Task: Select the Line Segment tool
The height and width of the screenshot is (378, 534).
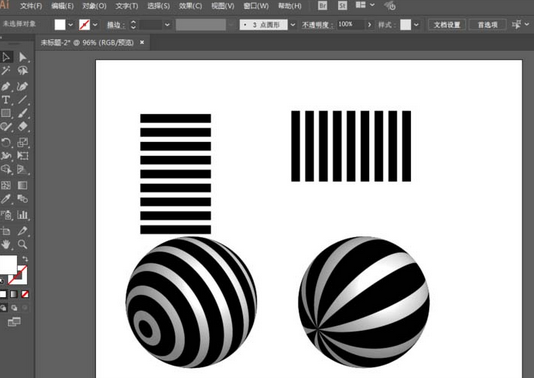Action: [22, 100]
